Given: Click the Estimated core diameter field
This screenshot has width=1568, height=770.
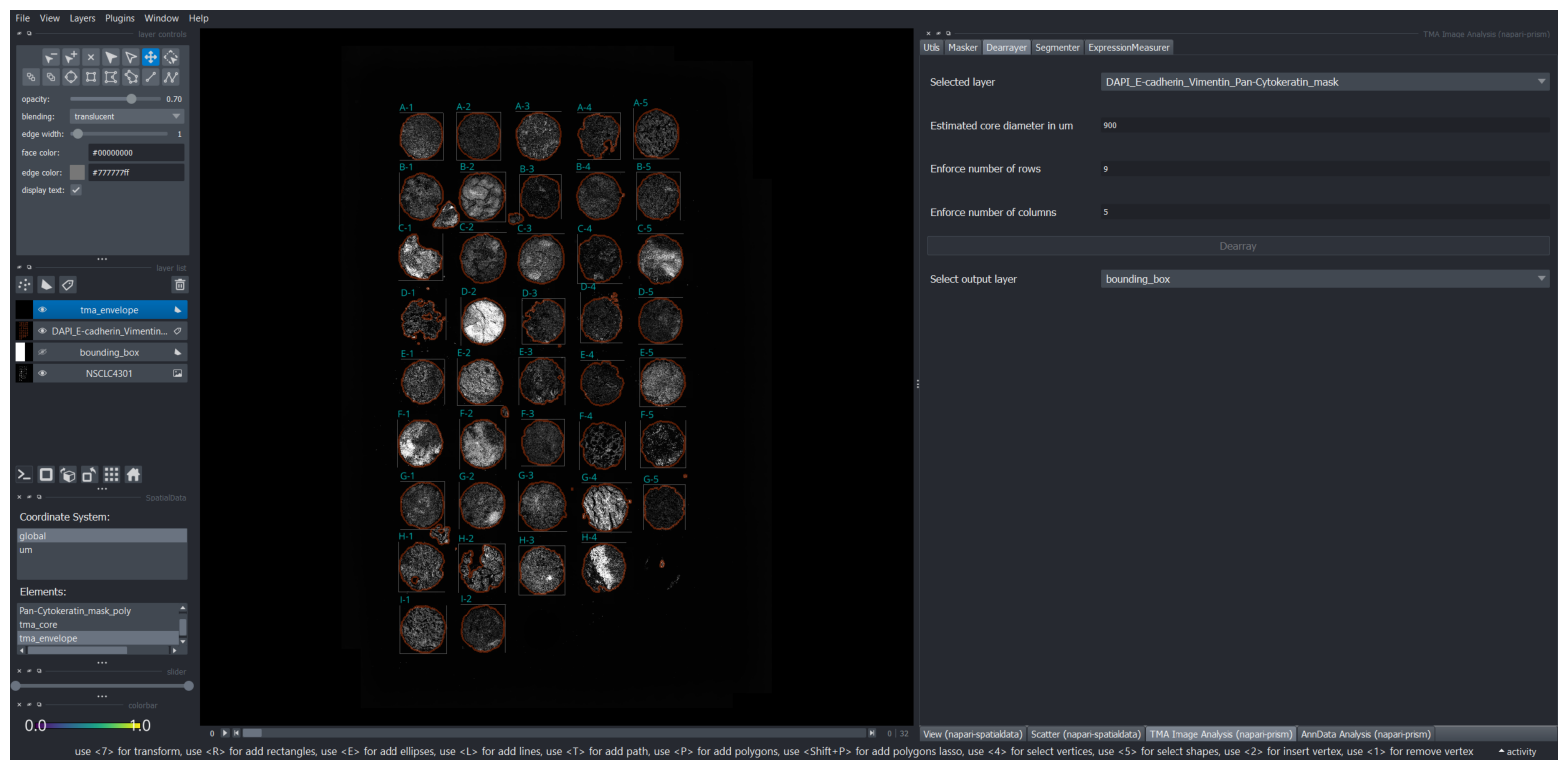Looking at the screenshot, I should pyautogui.click(x=1324, y=125).
